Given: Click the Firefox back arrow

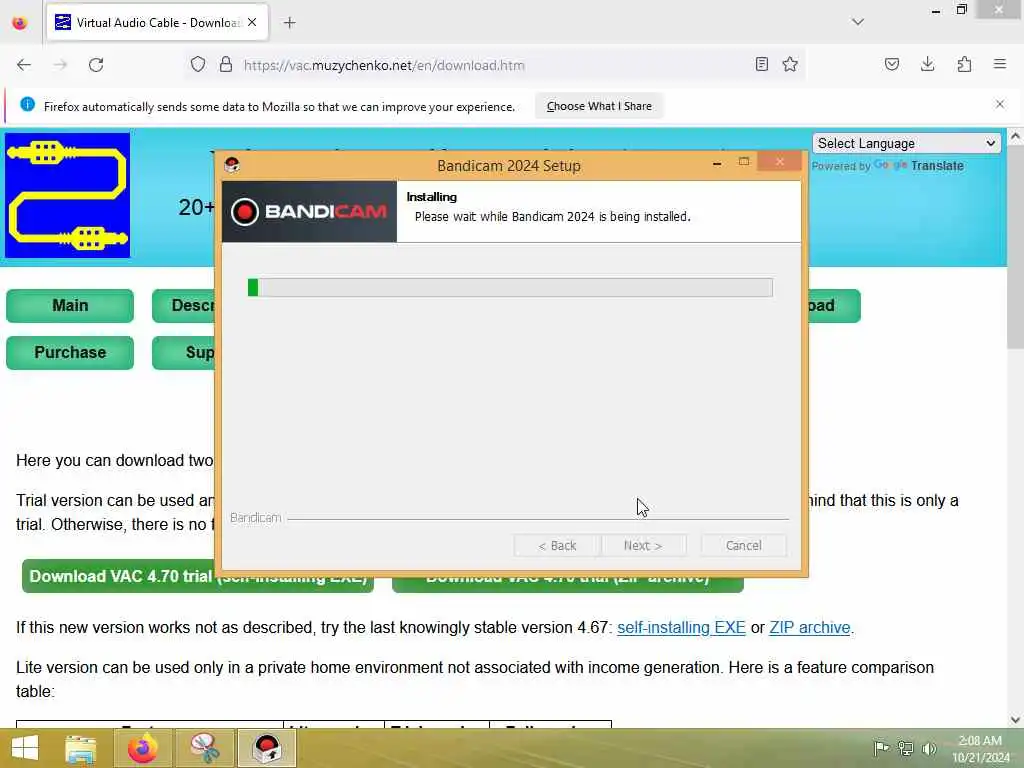Looking at the screenshot, I should (24, 65).
